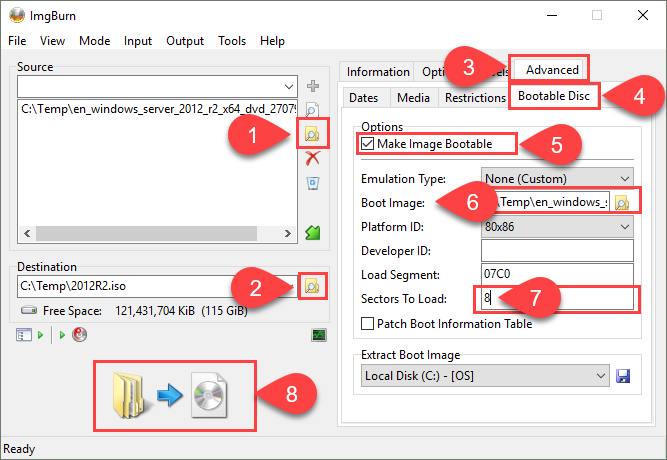Open the Mode menu

[x=94, y=41]
